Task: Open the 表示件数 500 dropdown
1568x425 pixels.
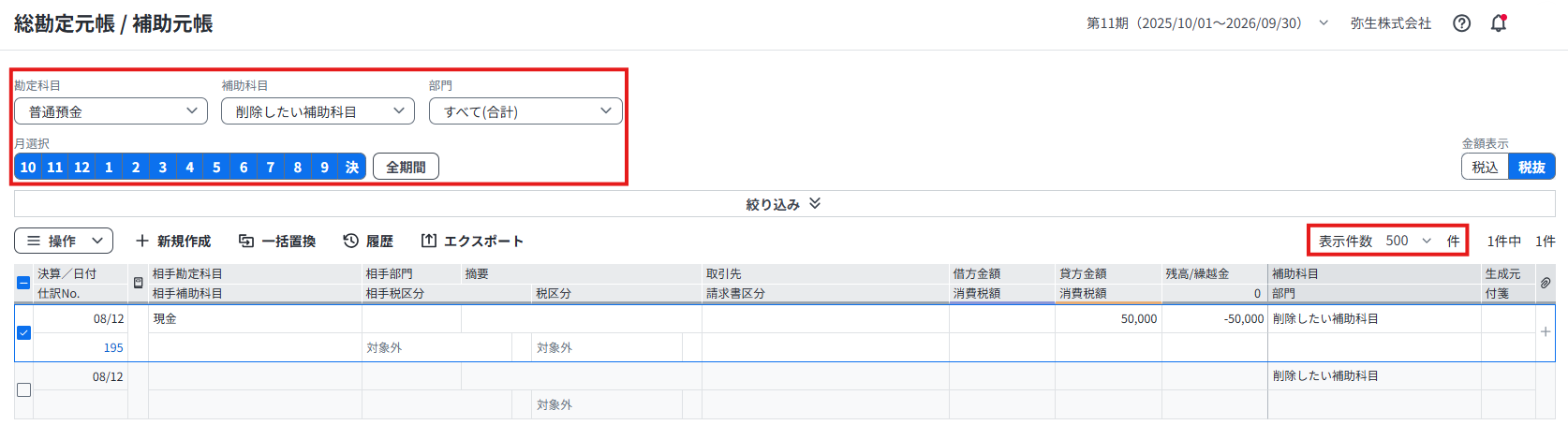Action: [1409, 241]
